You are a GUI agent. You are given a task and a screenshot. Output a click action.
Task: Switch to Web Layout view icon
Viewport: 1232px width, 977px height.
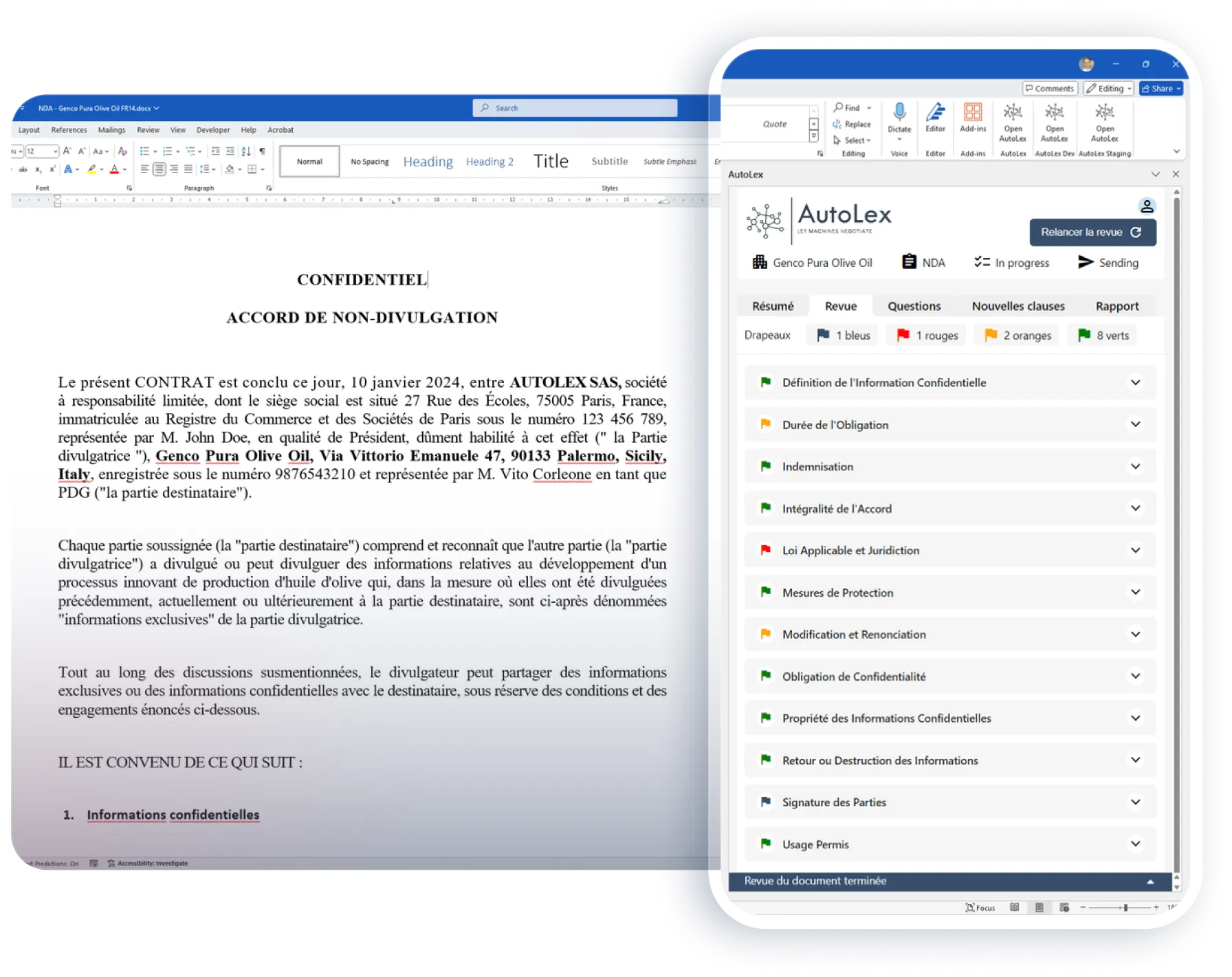click(x=1064, y=908)
